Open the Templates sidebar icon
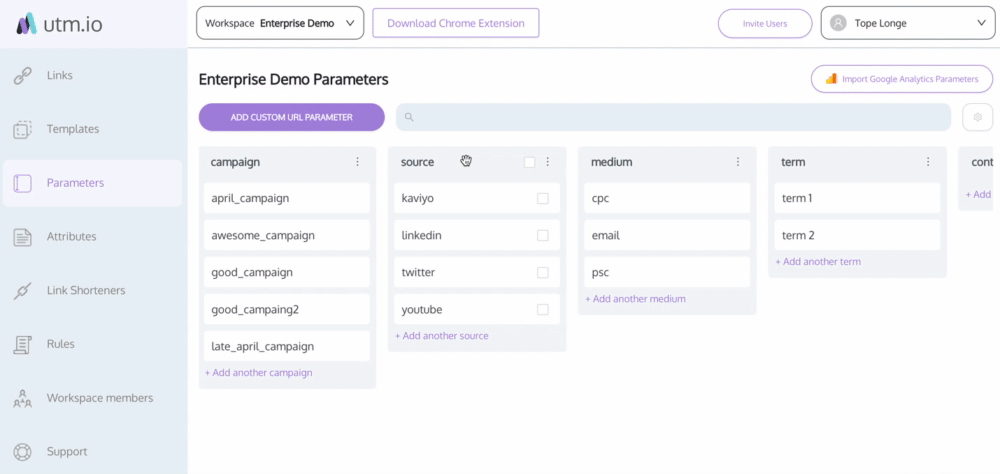Viewport: 1000px width, 474px height. [22, 130]
